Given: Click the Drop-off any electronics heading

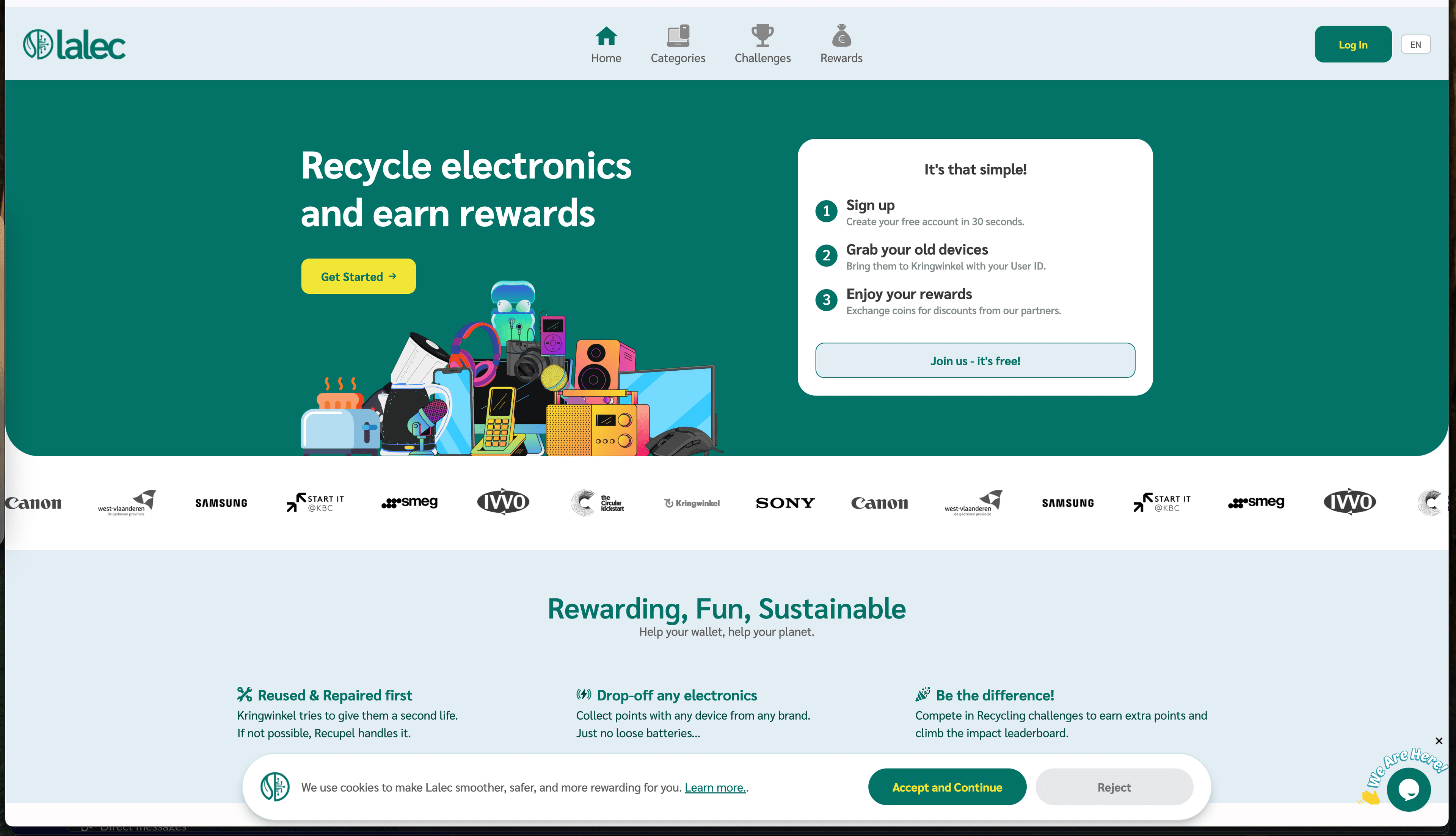Looking at the screenshot, I should click(x=676, y=695).
